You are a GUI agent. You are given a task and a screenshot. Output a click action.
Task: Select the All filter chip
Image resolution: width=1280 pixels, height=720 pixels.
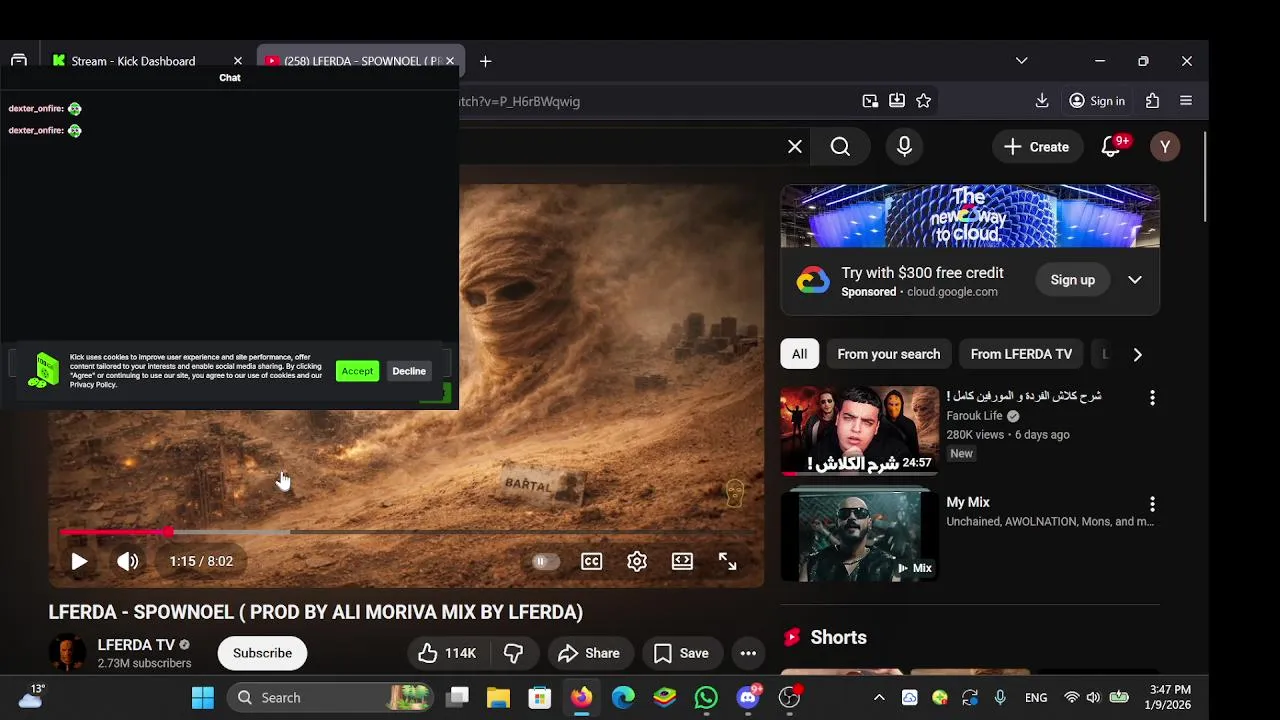coord(799,354)
